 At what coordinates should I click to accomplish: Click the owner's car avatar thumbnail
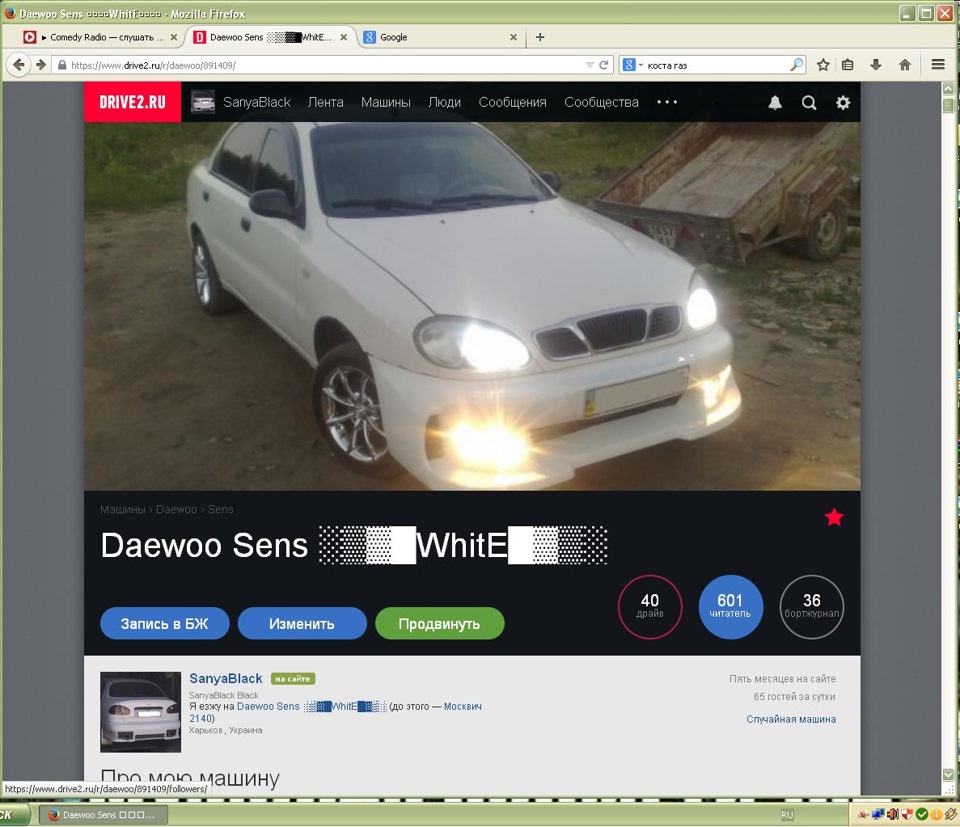click(x=140, y=712)
